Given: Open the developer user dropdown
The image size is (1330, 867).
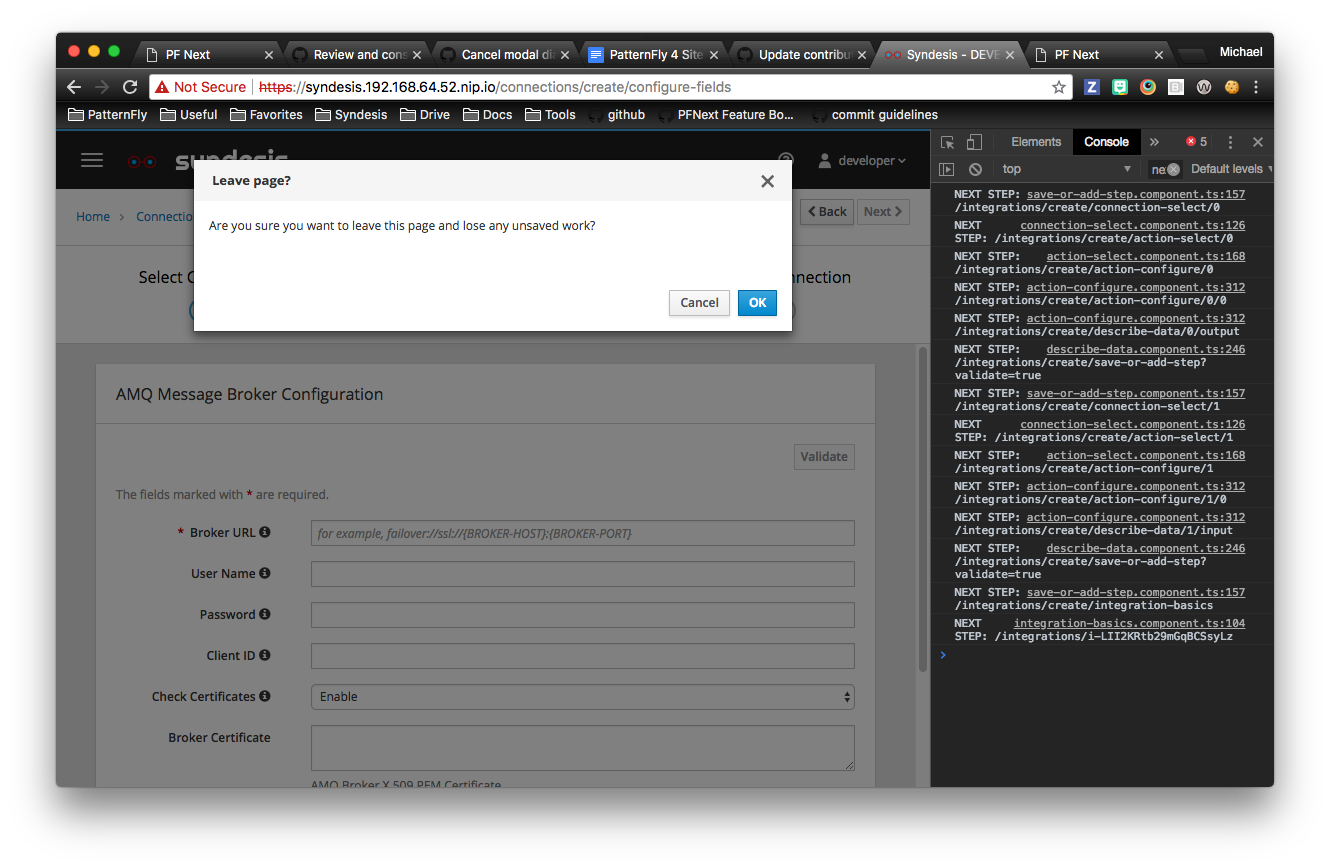Looking at the screenshot, I should [x=862, y=160].
